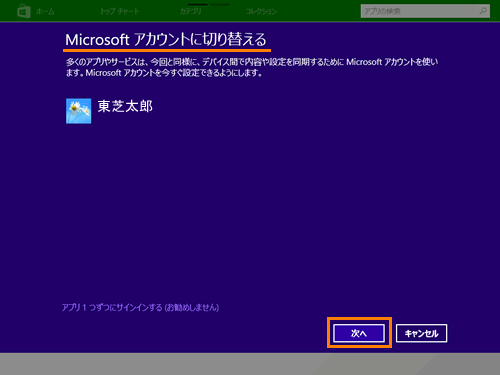Screen dimensions: 500x375
Task: Click the キャンセル (Cancel) button
Action: 421,333
